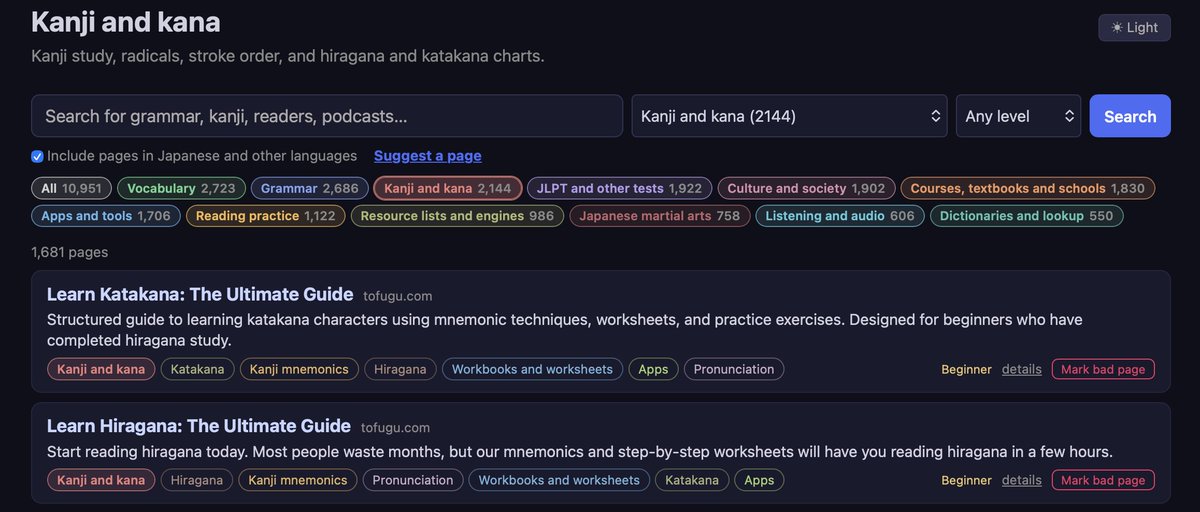Select Courses, textbooks and schools filter
1200x512 pixels.
[1027, 188]
